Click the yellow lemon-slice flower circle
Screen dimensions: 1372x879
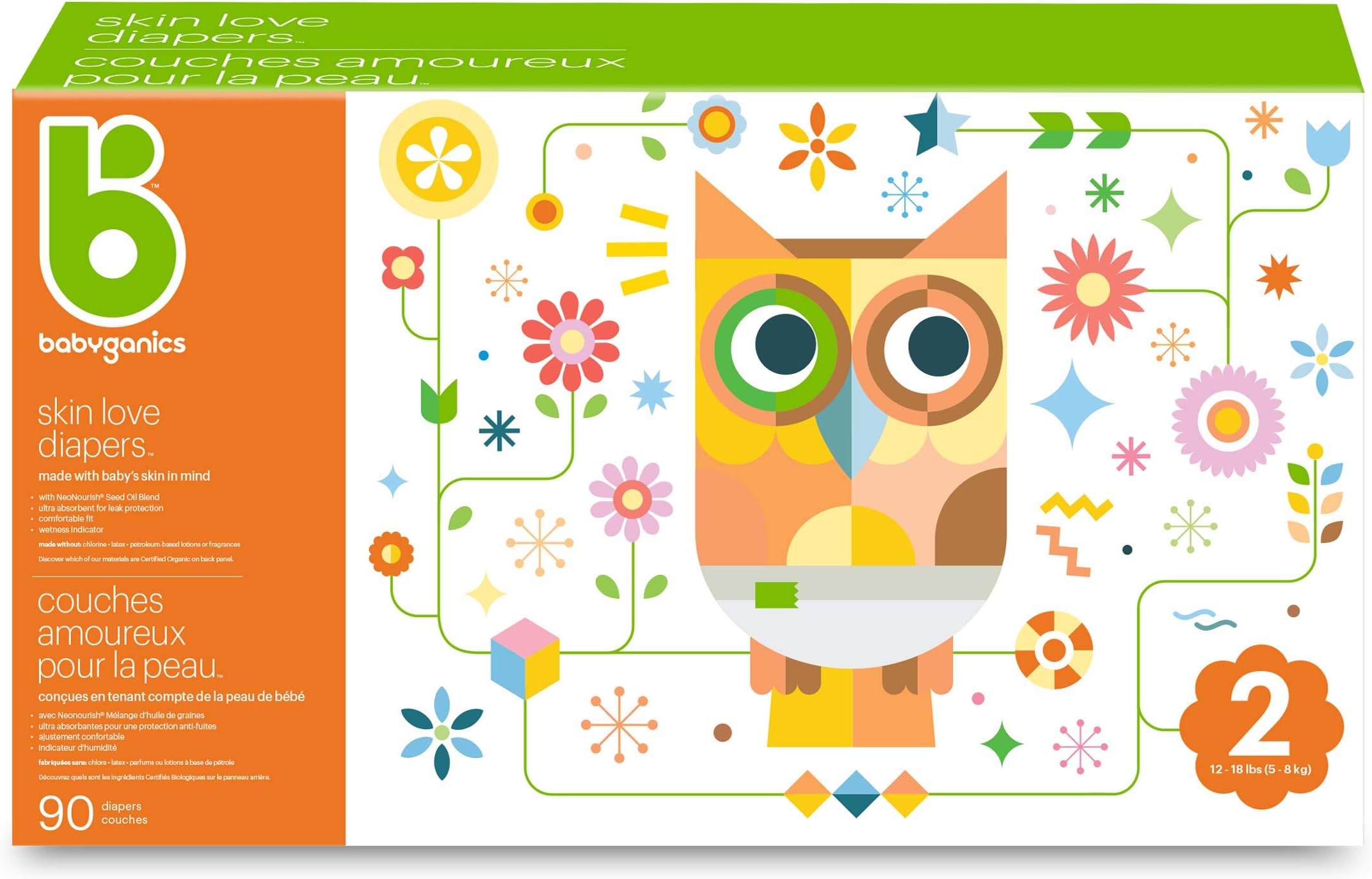coord(438,159)
